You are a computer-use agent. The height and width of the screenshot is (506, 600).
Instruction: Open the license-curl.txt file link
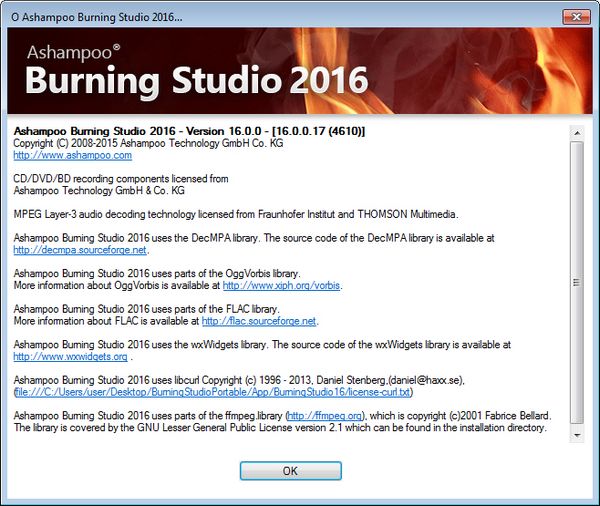pos(213,392)
